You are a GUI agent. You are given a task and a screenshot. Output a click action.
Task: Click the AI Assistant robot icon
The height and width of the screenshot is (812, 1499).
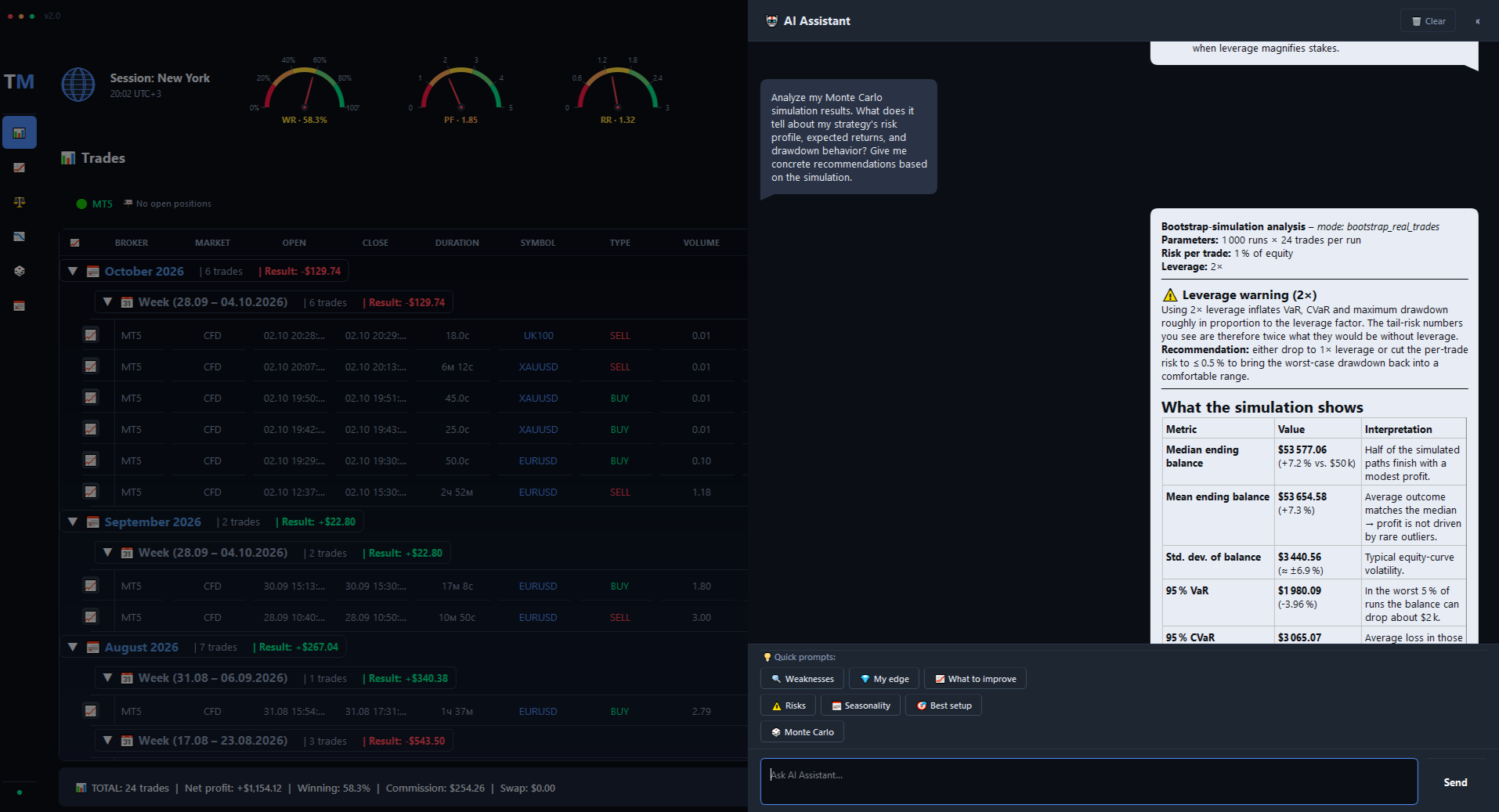pos(771,21)
